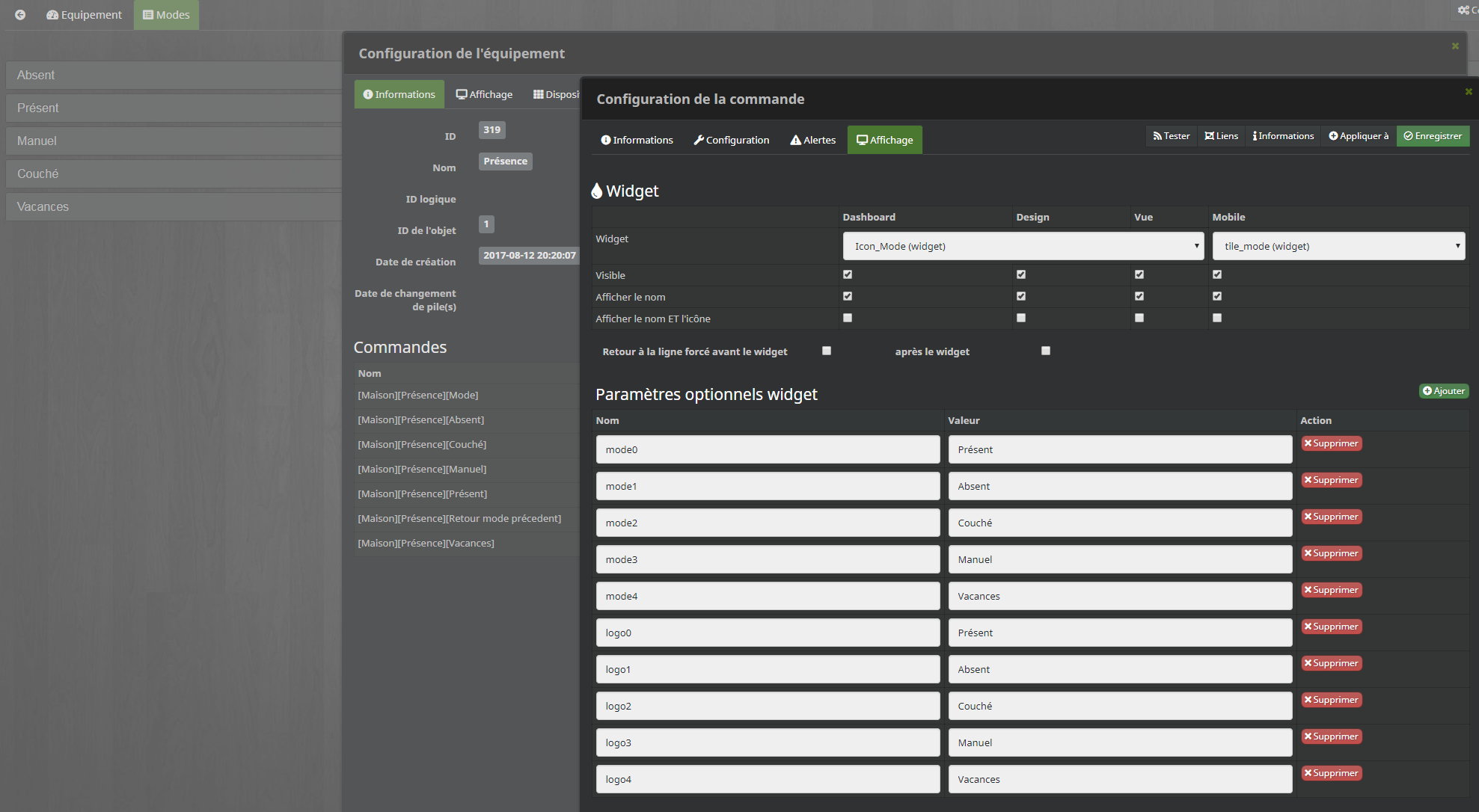Screen dimensions: 1479x812
Task: Toggle Retour à la ligne forcé avant le widget
Action: pos(824,351)
